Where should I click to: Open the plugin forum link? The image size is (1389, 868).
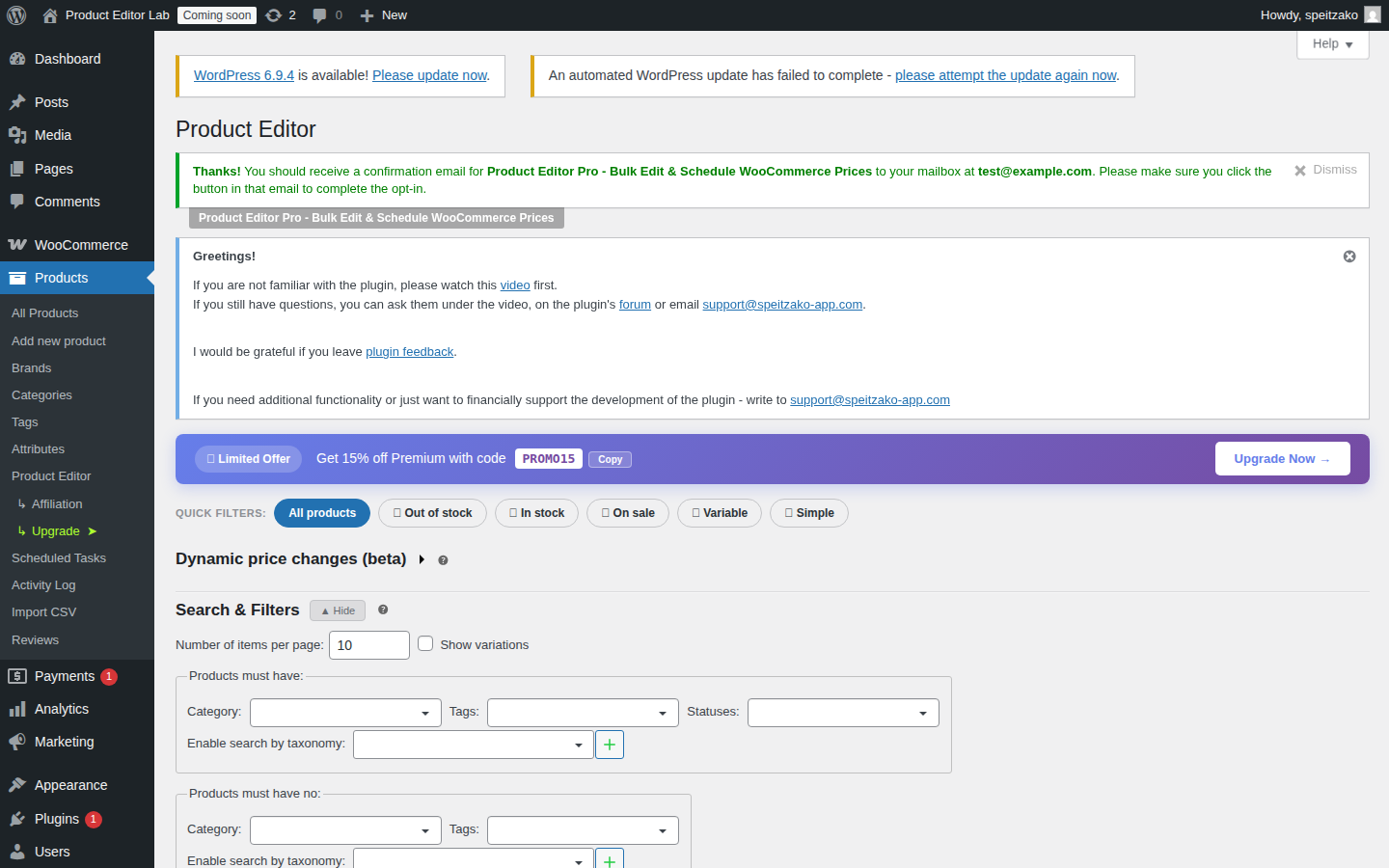click(635, 305)
